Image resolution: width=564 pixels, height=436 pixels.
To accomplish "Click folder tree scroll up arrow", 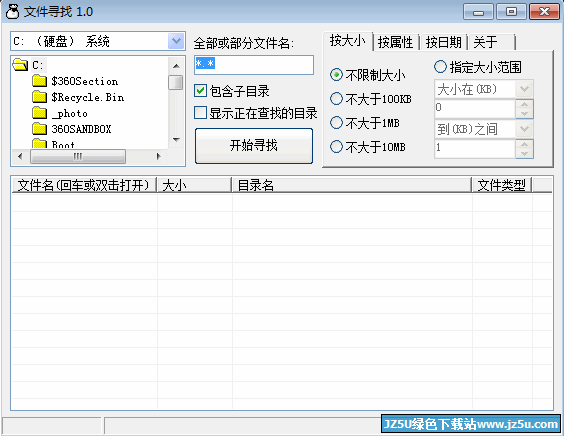I will (x=176, y=66).
